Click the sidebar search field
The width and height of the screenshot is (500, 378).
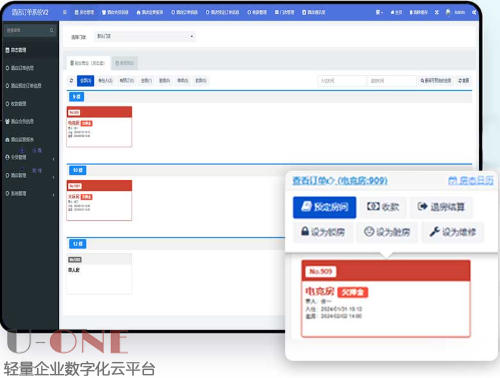[27, 30]
